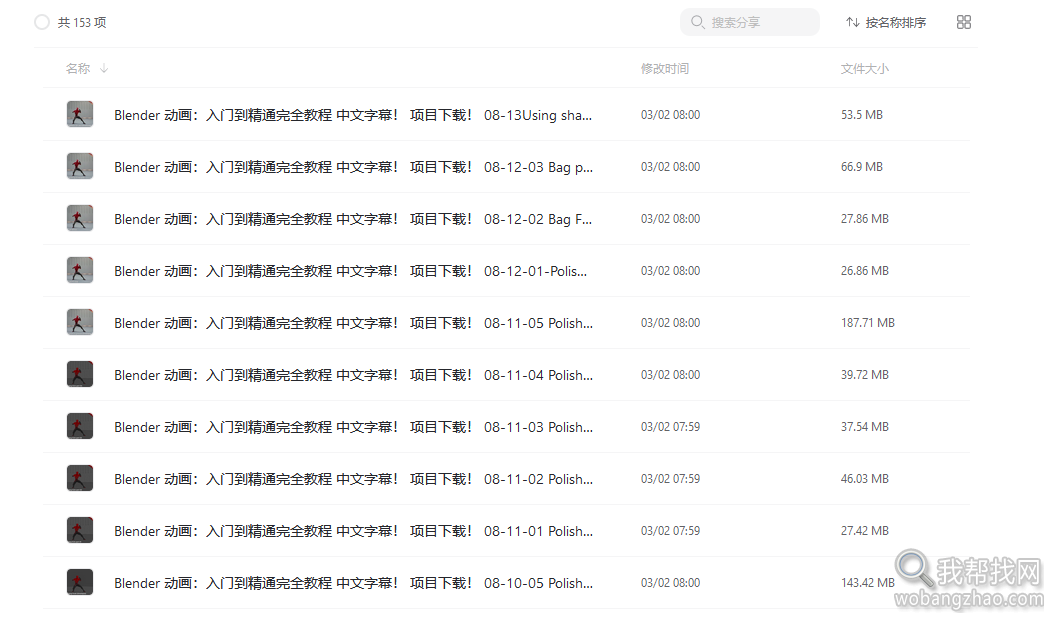Click the 搜索分享 search field

click(749, 22)
